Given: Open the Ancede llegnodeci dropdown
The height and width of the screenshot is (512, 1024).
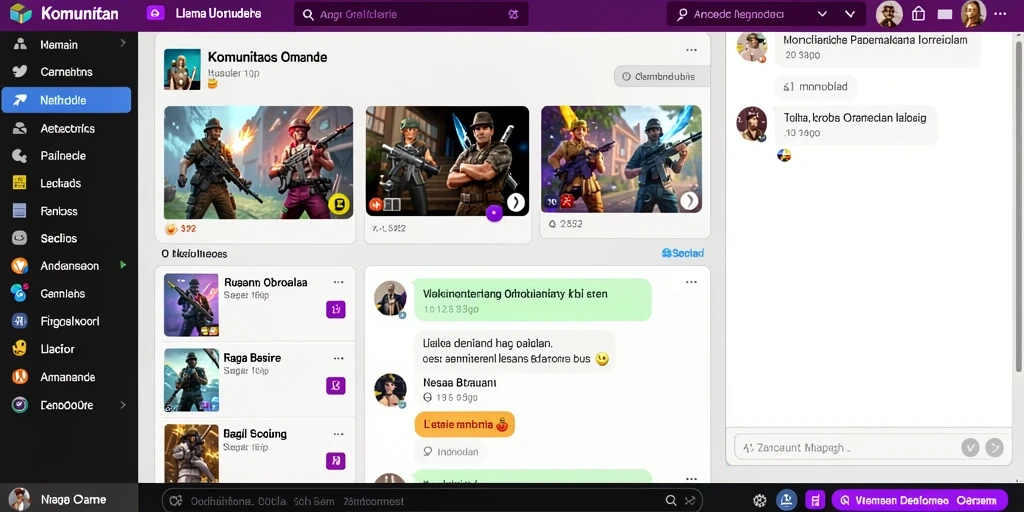Looking at the screenshot, I should (822, 14).
